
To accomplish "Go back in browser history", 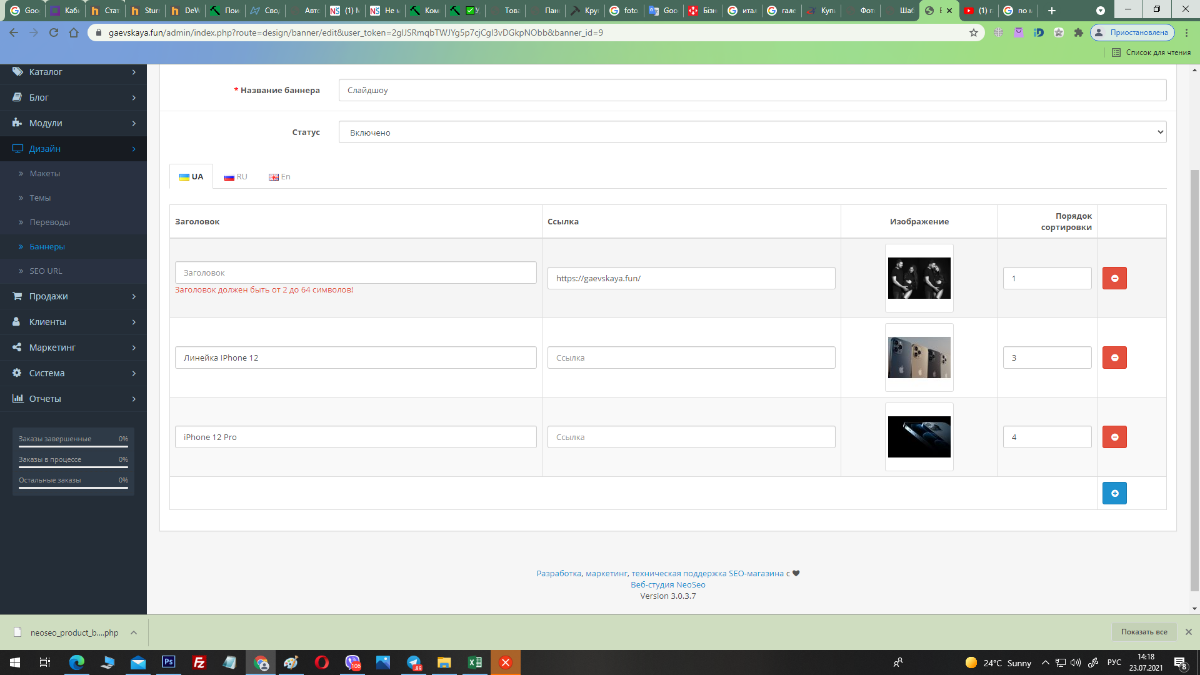I will pos(14,32).
